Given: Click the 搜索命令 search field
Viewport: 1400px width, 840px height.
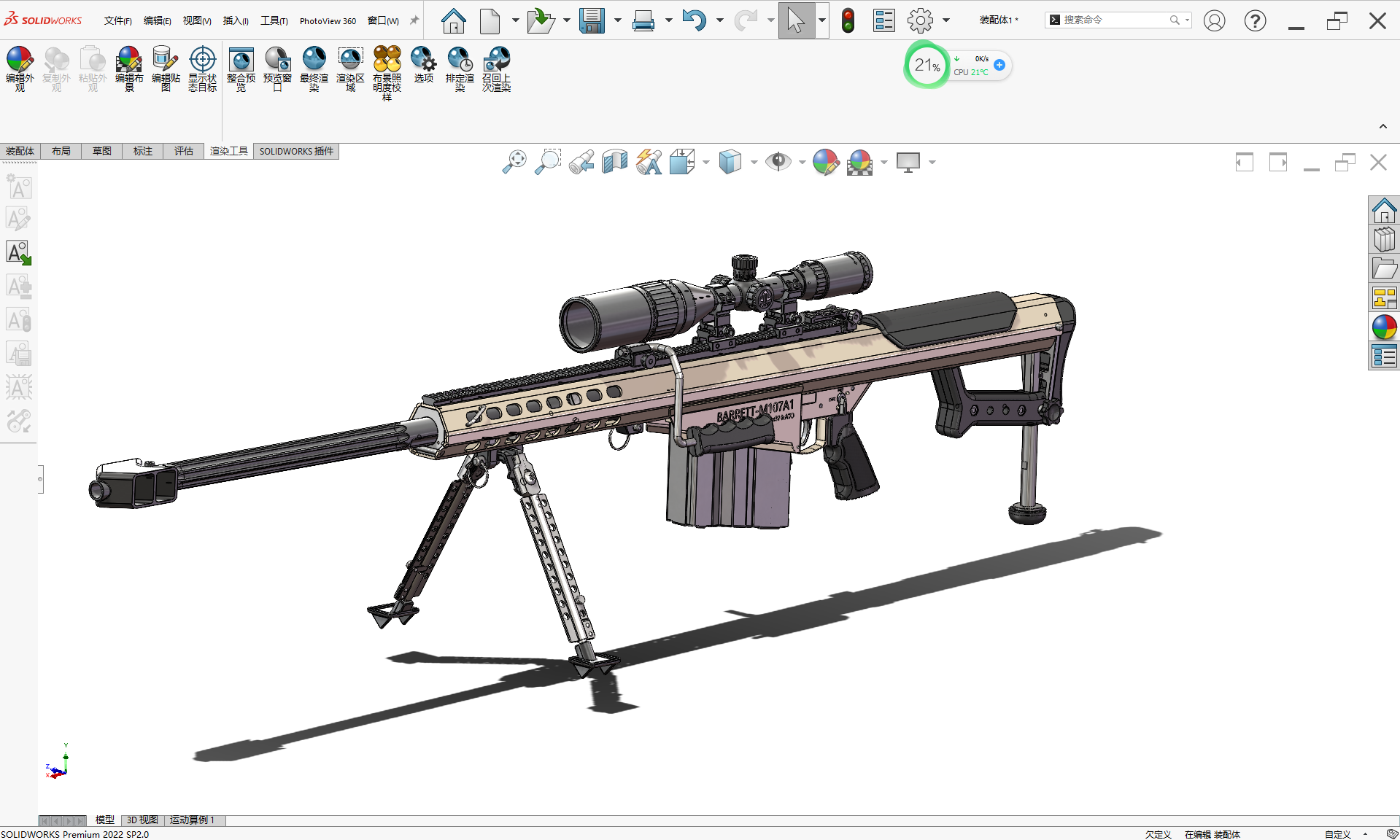Looking at the screenshot, I should tap(1118, 20).
